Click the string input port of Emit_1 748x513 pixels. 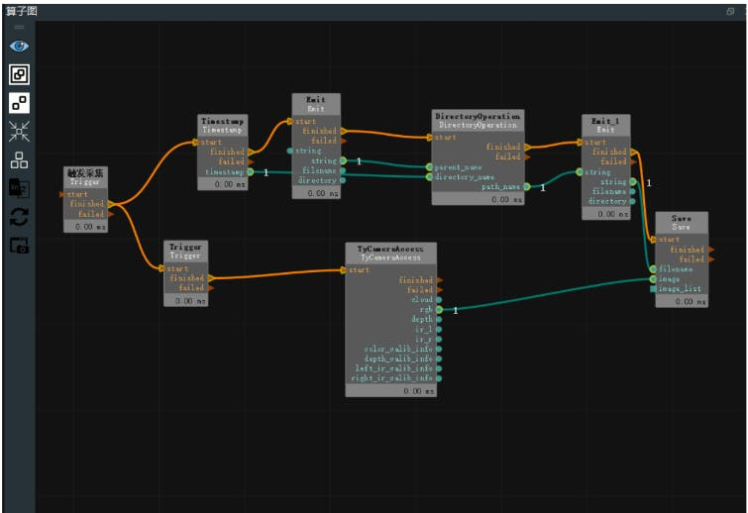point(579,172)
